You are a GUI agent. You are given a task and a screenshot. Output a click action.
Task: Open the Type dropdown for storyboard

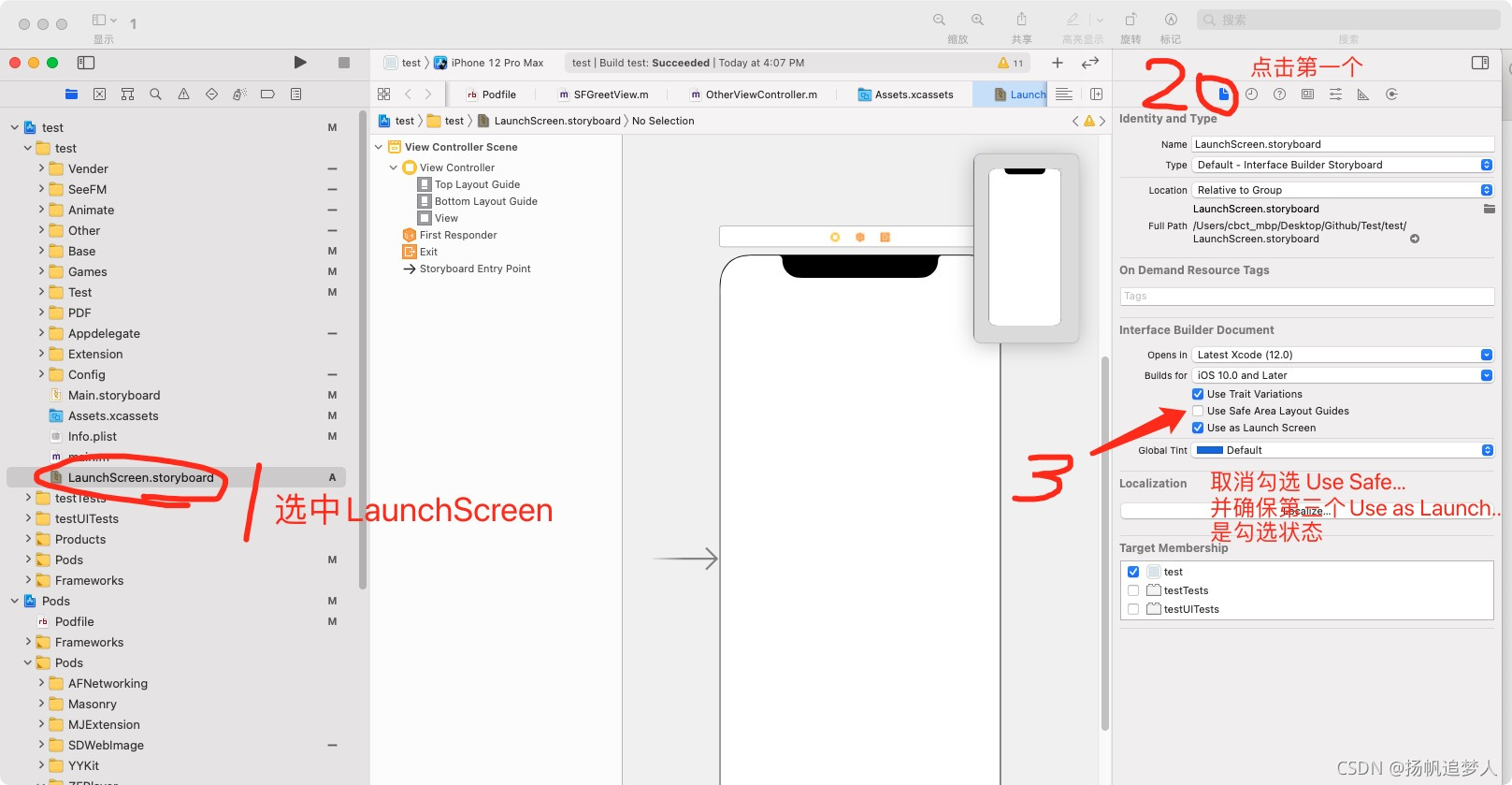point(1343,165)
